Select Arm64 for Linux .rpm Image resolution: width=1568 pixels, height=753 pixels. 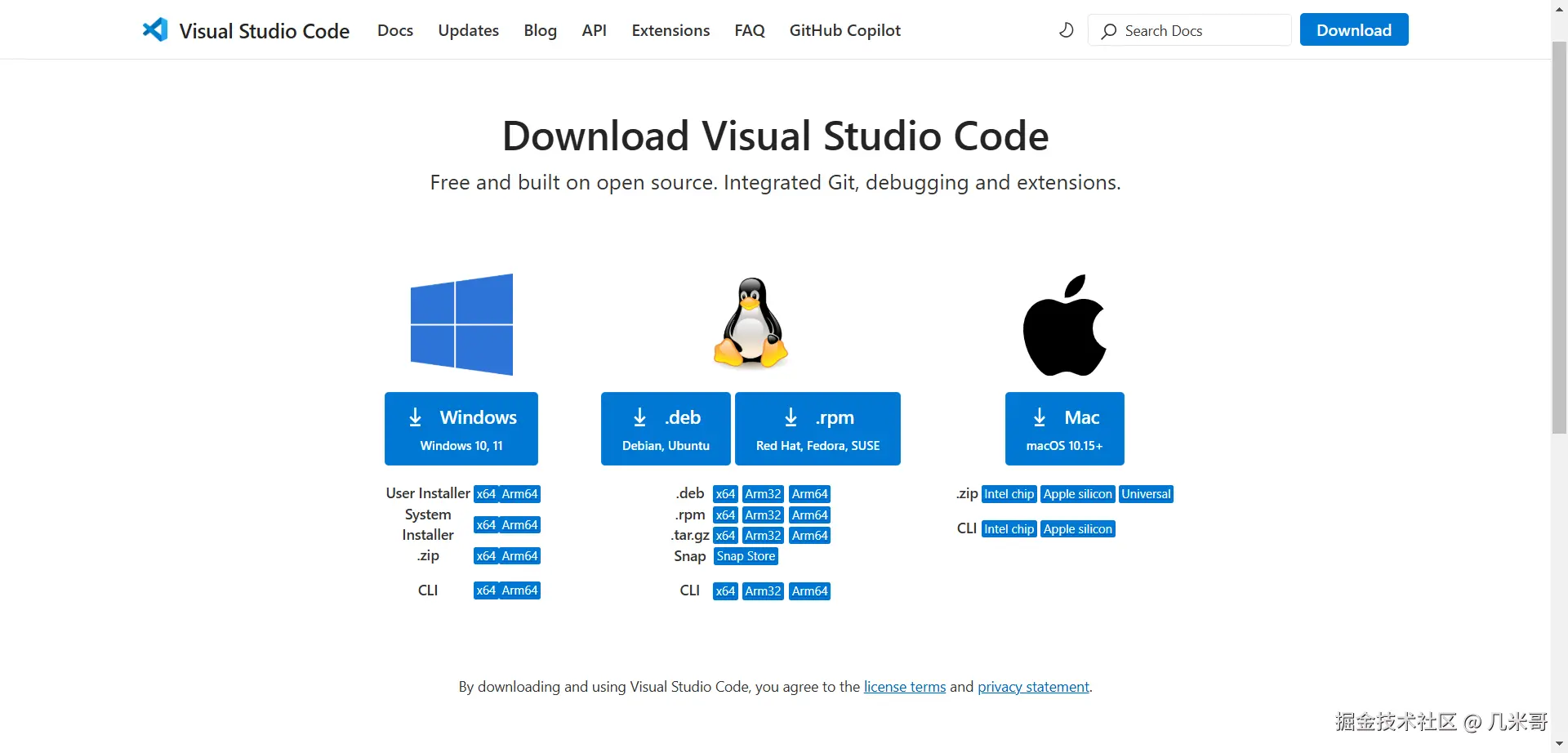810,515
